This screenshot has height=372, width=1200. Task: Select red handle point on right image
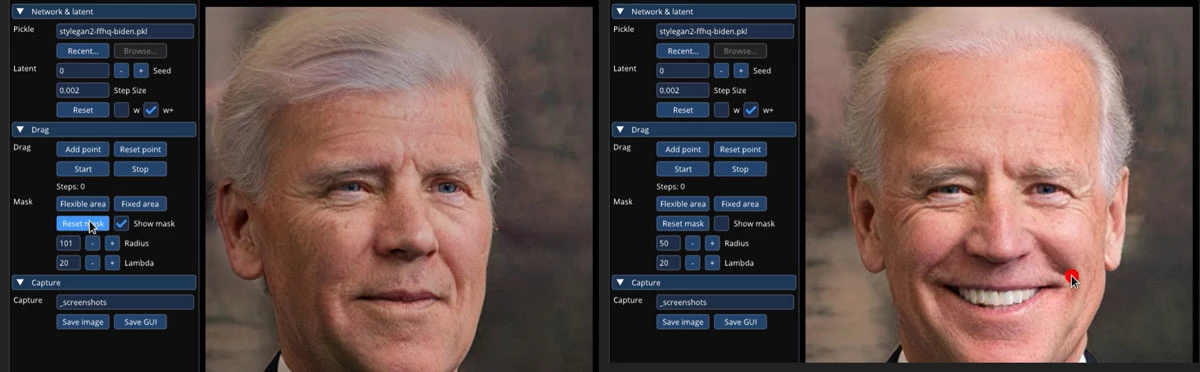click(1072, 276)
